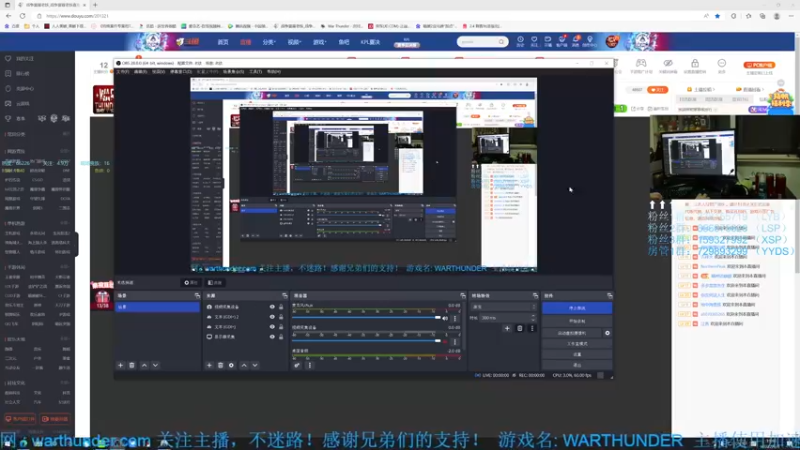Screen dimensions: 800x450
Task: Add a new source in Sources panel
Action: pyautogui.click(x=209, y=365)
